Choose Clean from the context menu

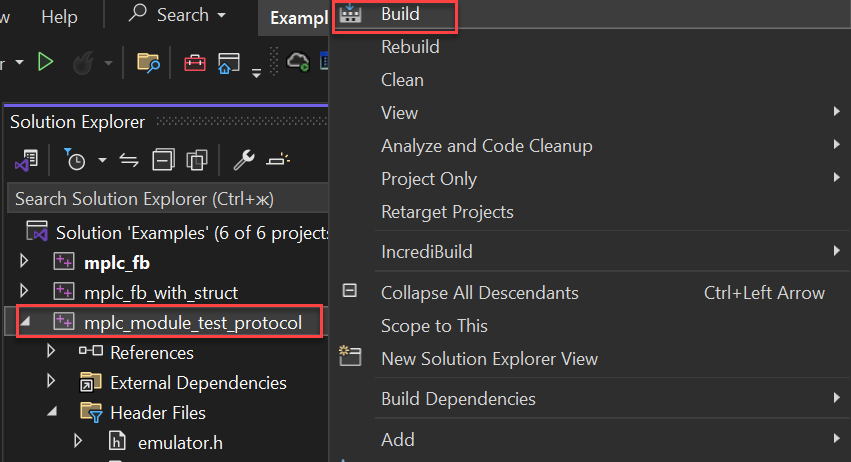click(402, 80)
